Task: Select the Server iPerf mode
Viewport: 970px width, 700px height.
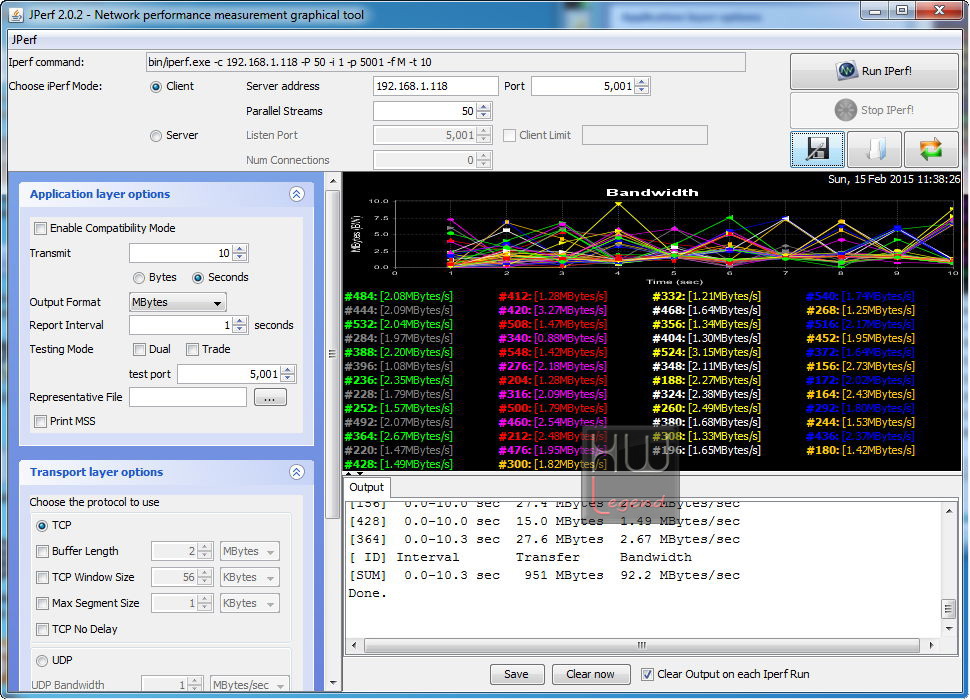Action: coord(156,135)
